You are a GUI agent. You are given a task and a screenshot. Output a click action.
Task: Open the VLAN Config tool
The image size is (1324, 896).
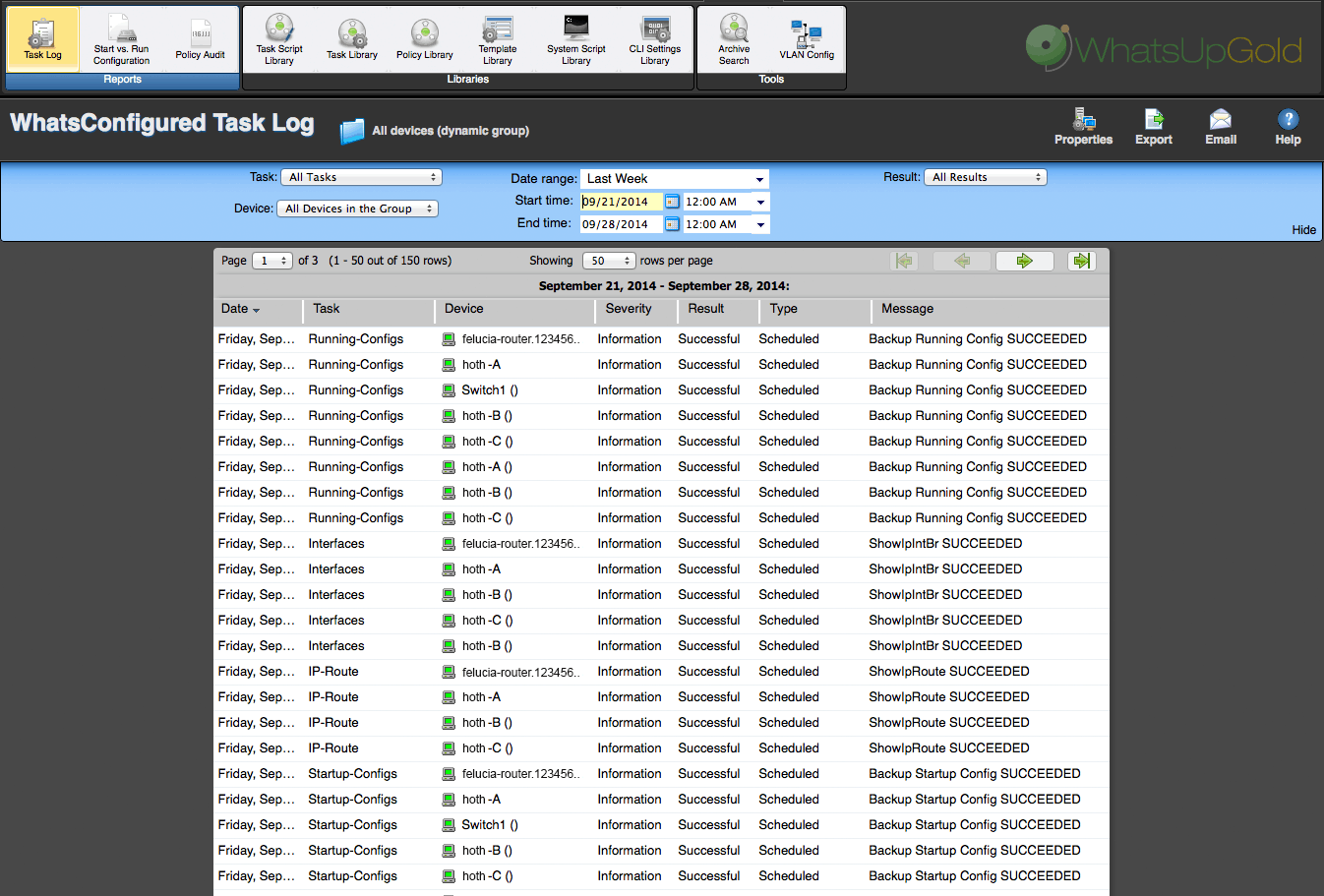(807, 39)
